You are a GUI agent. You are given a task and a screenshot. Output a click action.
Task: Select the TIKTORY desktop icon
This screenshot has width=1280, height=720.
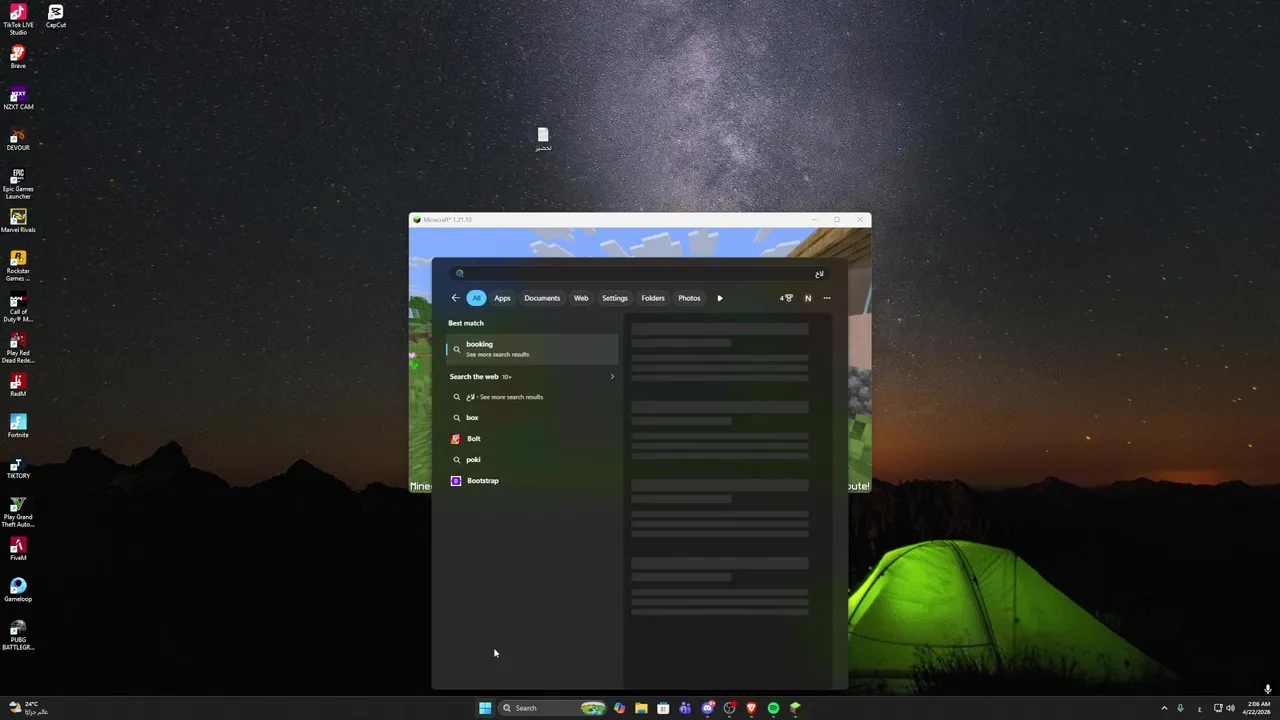tap(18, 468)
